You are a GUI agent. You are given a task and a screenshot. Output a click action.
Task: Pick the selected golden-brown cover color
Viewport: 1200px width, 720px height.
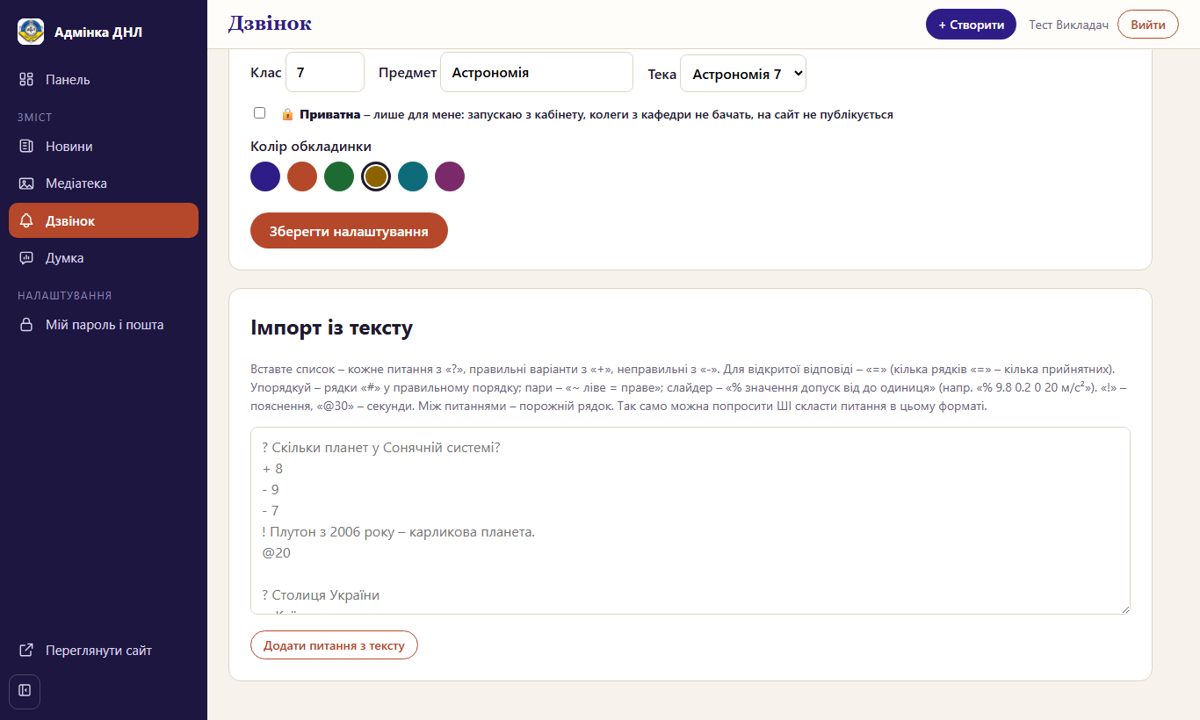[x=376, y=176]
